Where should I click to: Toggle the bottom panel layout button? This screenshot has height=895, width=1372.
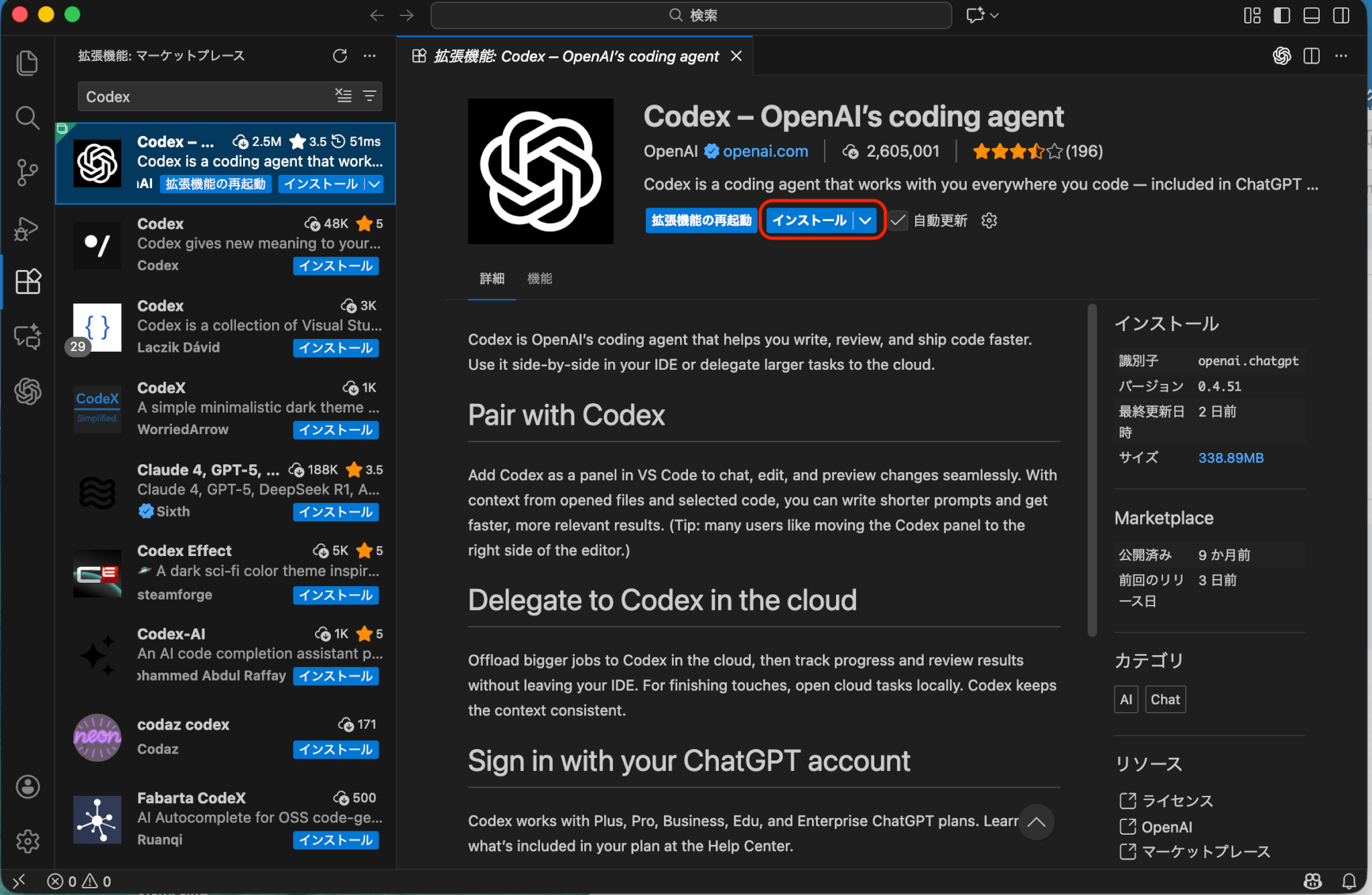tap(1311, 15)
